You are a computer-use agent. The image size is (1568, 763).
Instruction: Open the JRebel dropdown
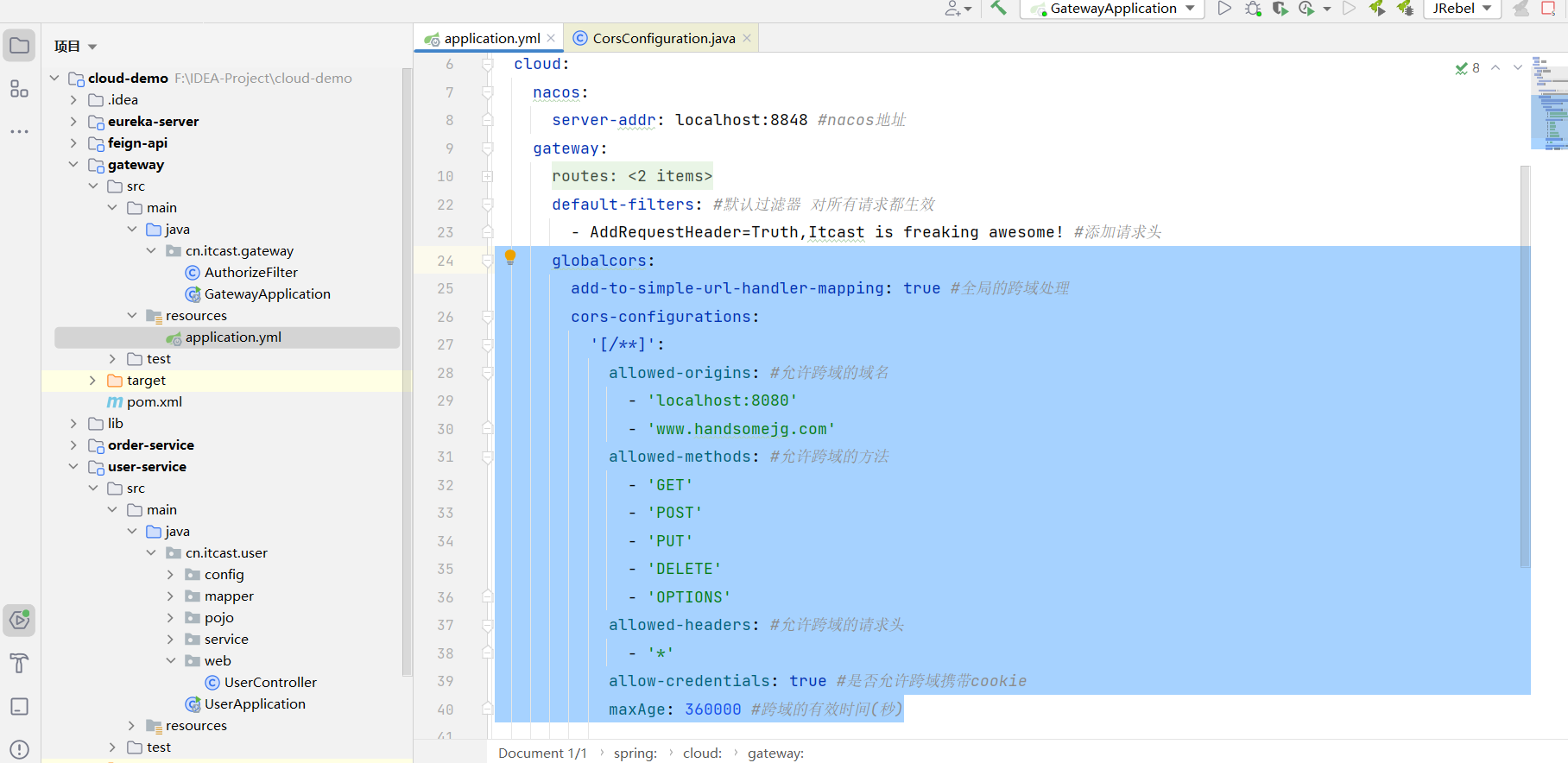click(1462, 9)
